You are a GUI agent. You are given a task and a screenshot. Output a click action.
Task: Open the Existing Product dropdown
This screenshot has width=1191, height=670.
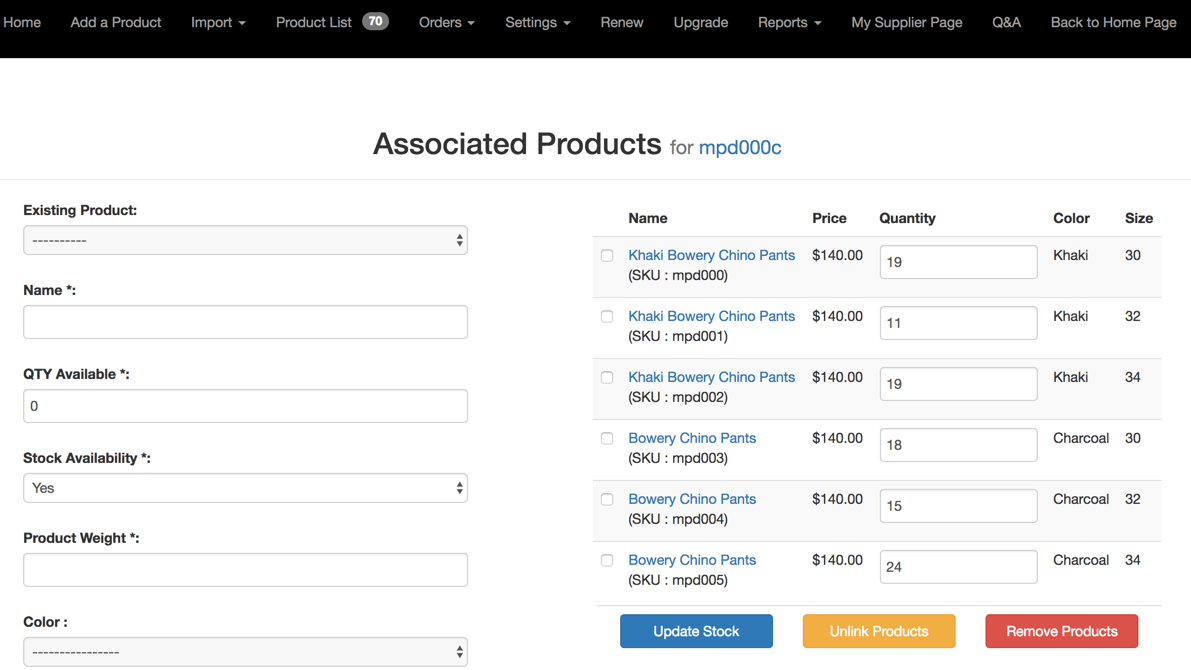(245, 241)
